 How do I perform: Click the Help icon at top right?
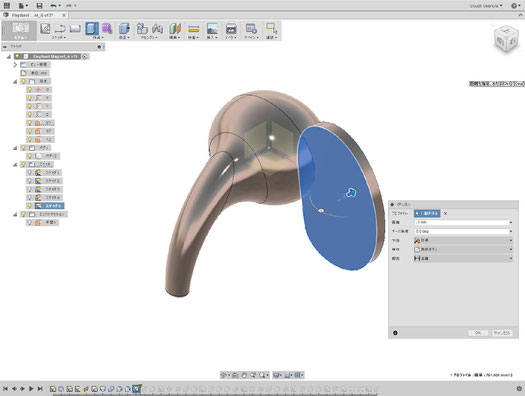(514, 5)
